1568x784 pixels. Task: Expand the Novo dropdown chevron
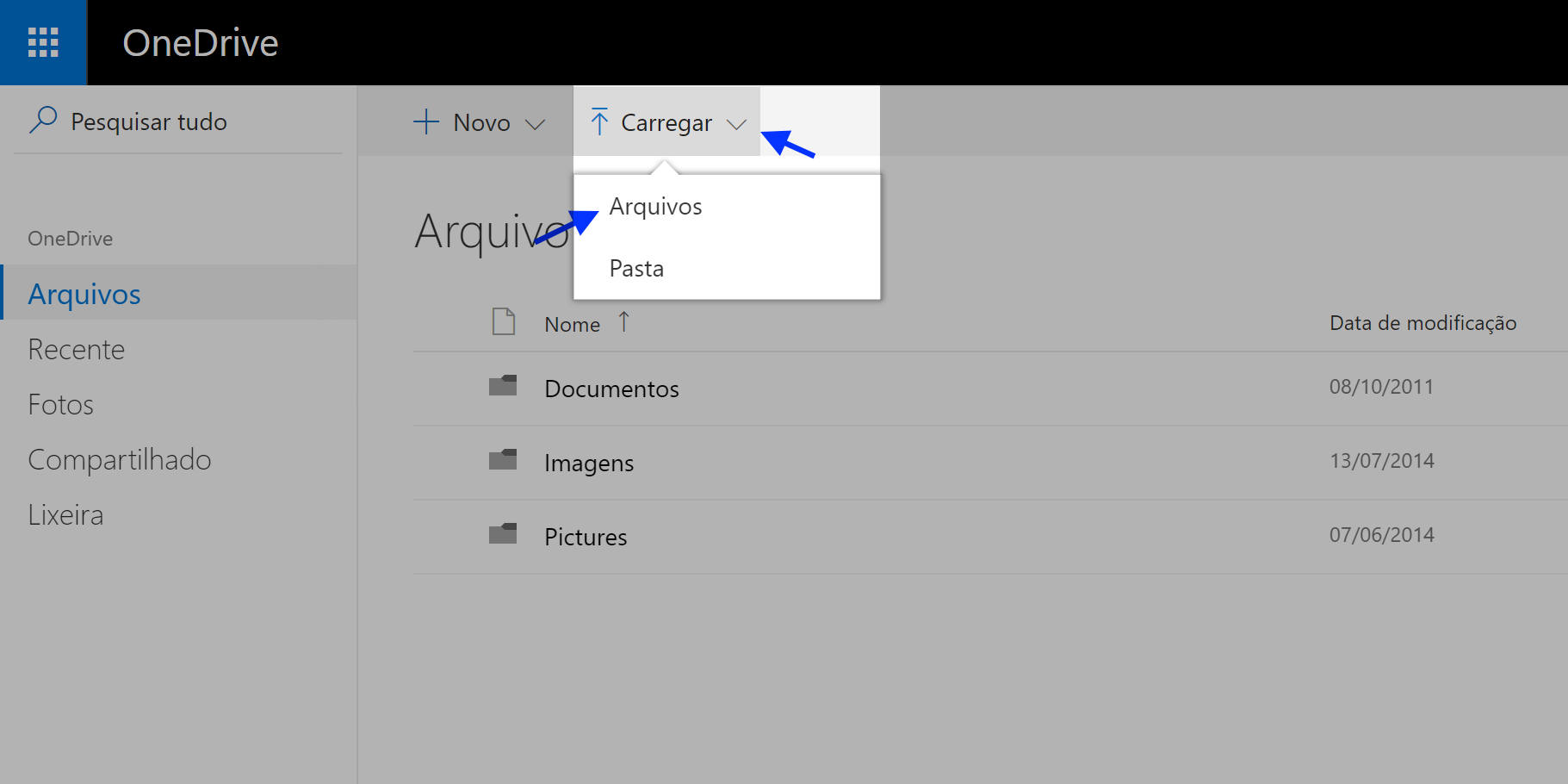536,124
